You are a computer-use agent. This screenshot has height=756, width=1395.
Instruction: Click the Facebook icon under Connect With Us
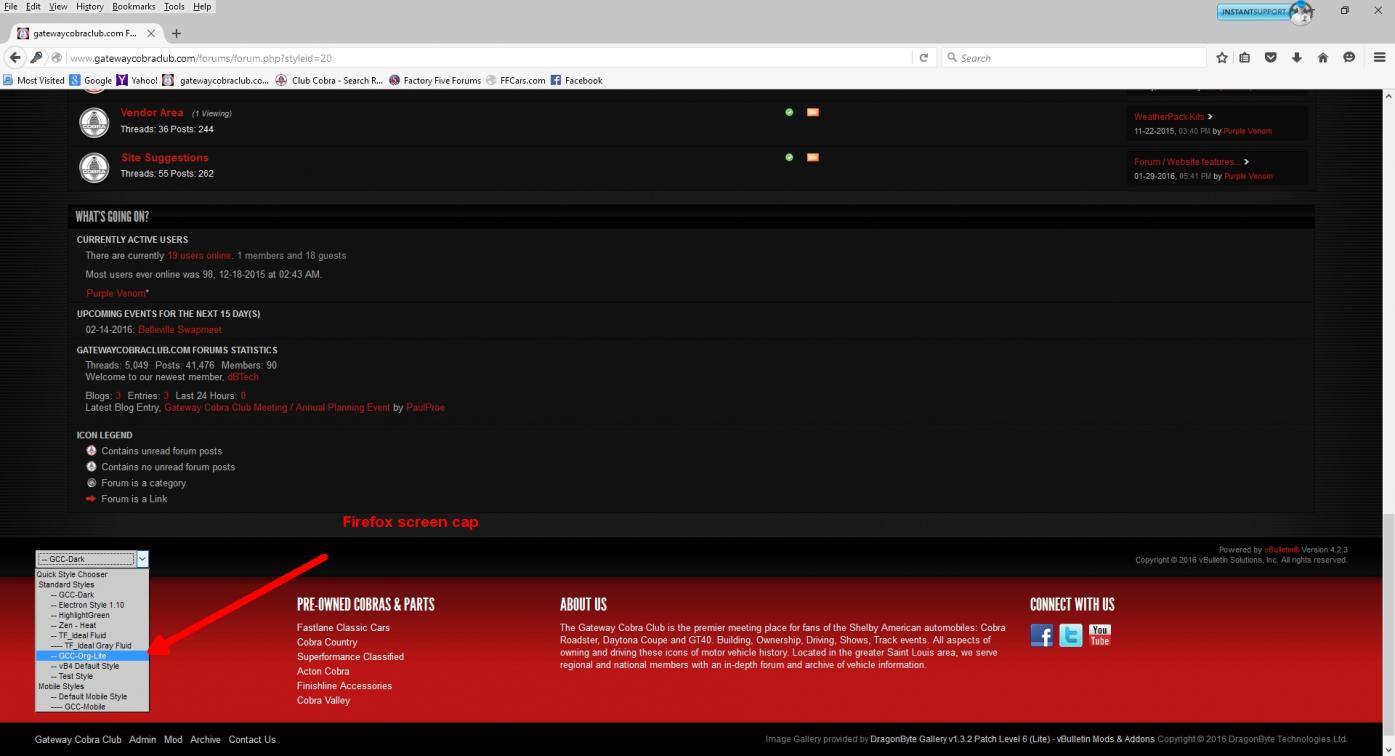1041,635
